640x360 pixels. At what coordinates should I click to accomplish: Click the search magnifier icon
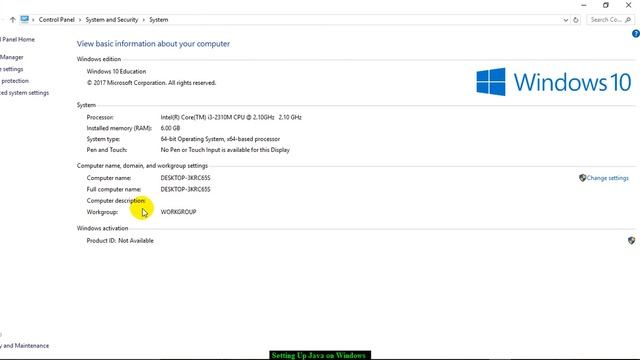[x=628, y=20]
